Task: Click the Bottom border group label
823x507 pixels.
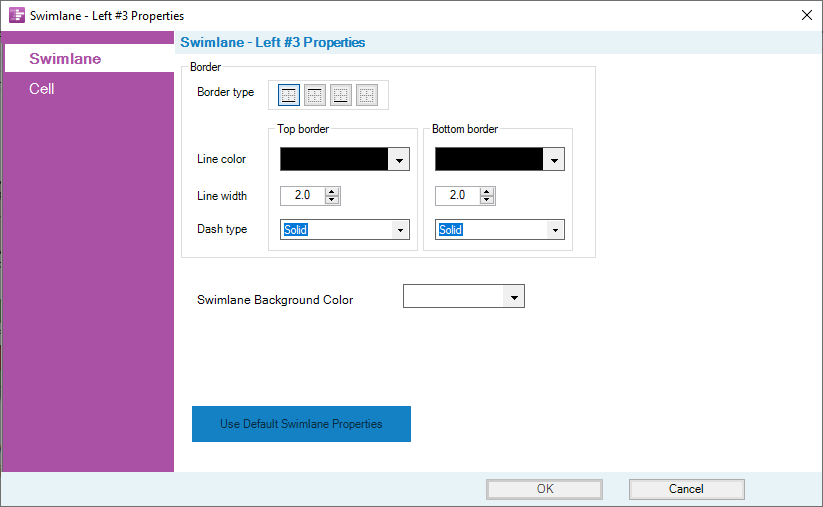Action: coord(465,129)
